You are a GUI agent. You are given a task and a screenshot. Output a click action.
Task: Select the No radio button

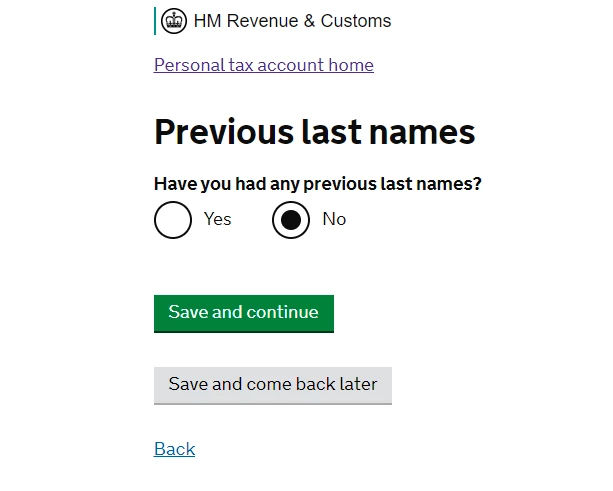point(291,220)
